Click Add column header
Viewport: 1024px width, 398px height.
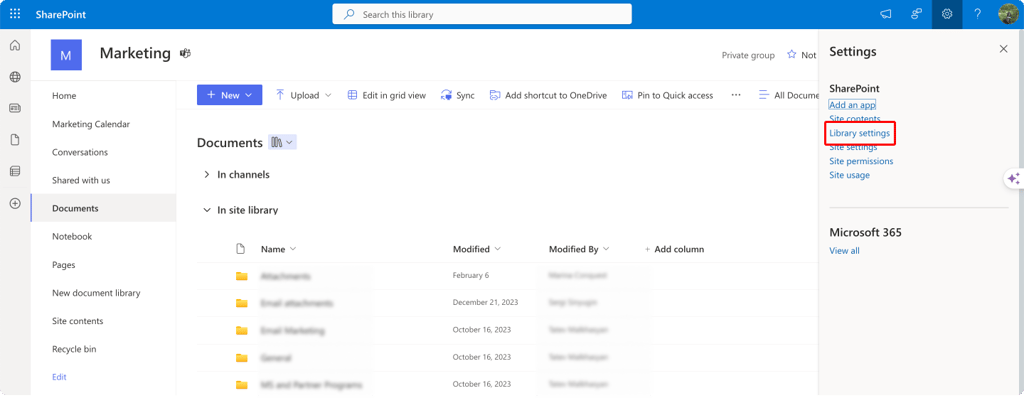674,249
